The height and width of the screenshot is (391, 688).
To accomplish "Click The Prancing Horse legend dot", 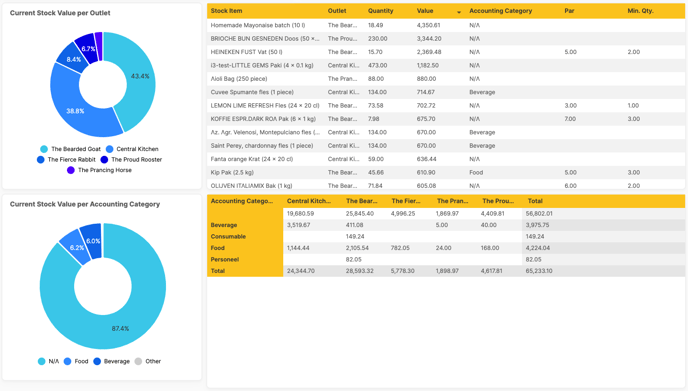I will pyautogui.click(x=71, y=170).
